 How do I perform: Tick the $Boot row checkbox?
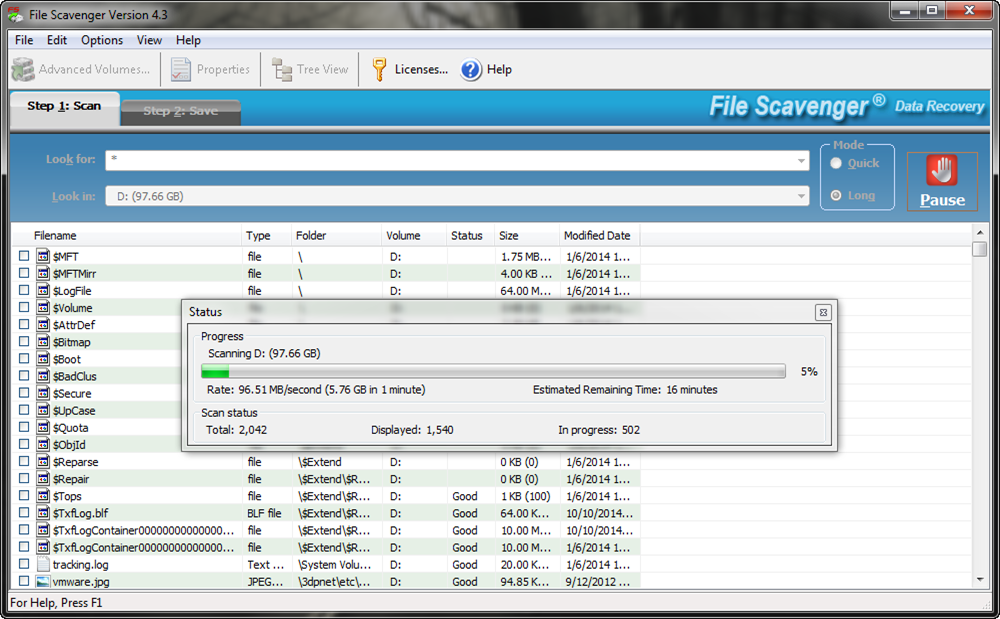(24, 358)
